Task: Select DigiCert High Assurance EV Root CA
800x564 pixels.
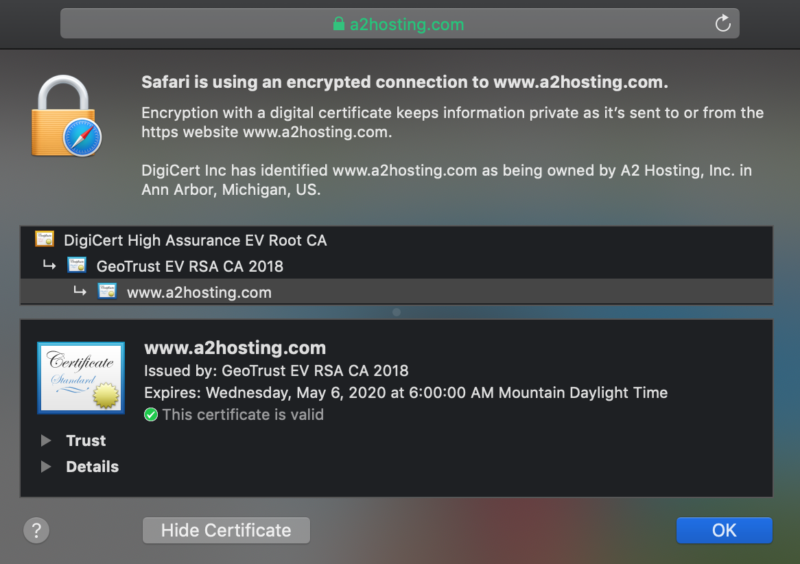Action: tap(195, 240)
